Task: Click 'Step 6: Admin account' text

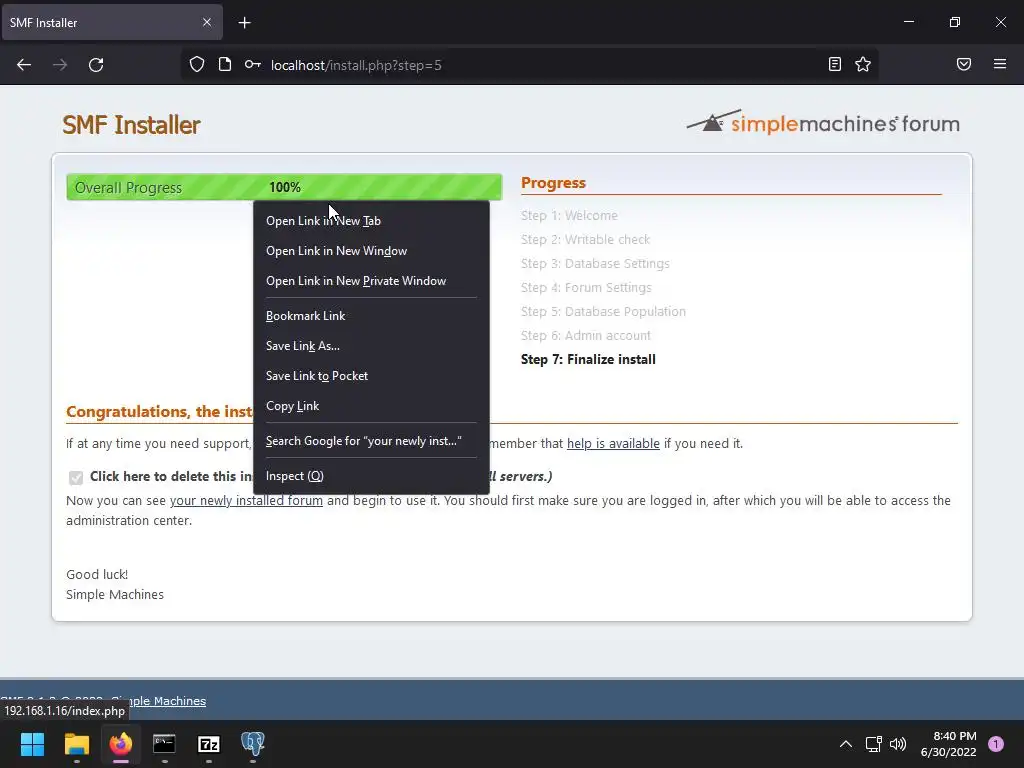Action: (586, 336)
